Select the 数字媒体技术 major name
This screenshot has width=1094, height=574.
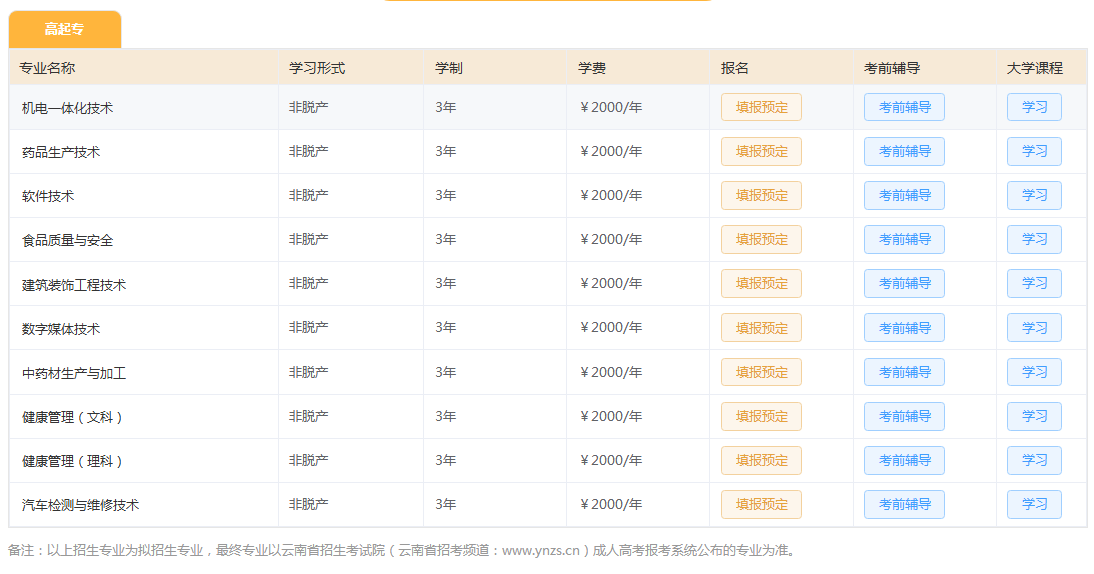[x=61, y=329]
